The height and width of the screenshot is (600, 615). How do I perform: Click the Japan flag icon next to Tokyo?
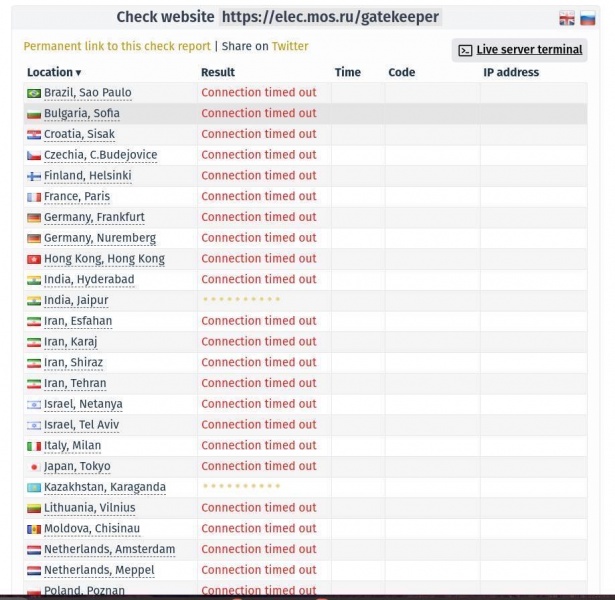[x=34, y=467]
